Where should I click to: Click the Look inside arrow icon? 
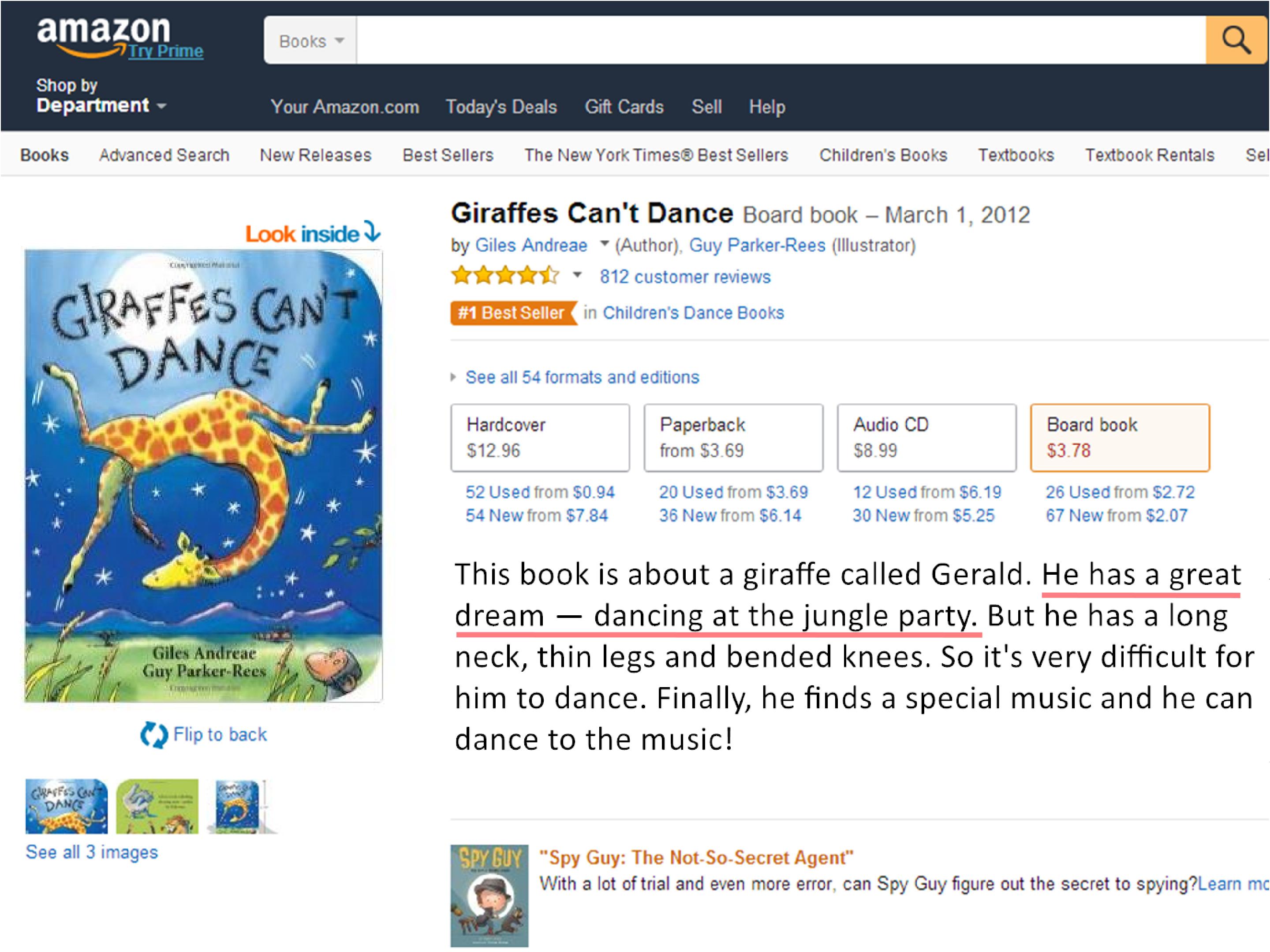[x=373, y=231]
